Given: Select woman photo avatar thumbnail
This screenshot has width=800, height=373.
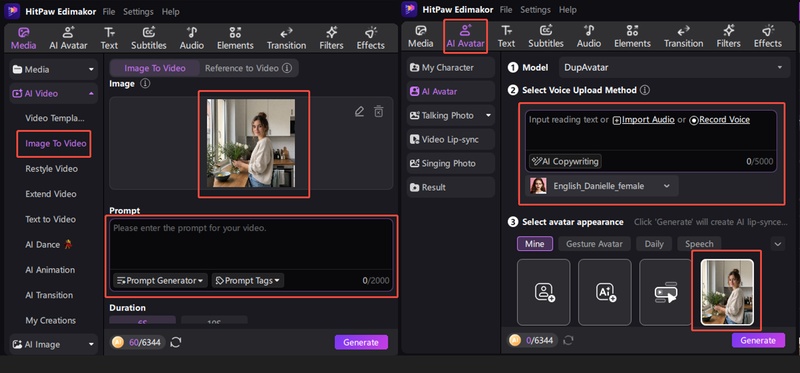Looking at the screenshot, I should (727, 292).
